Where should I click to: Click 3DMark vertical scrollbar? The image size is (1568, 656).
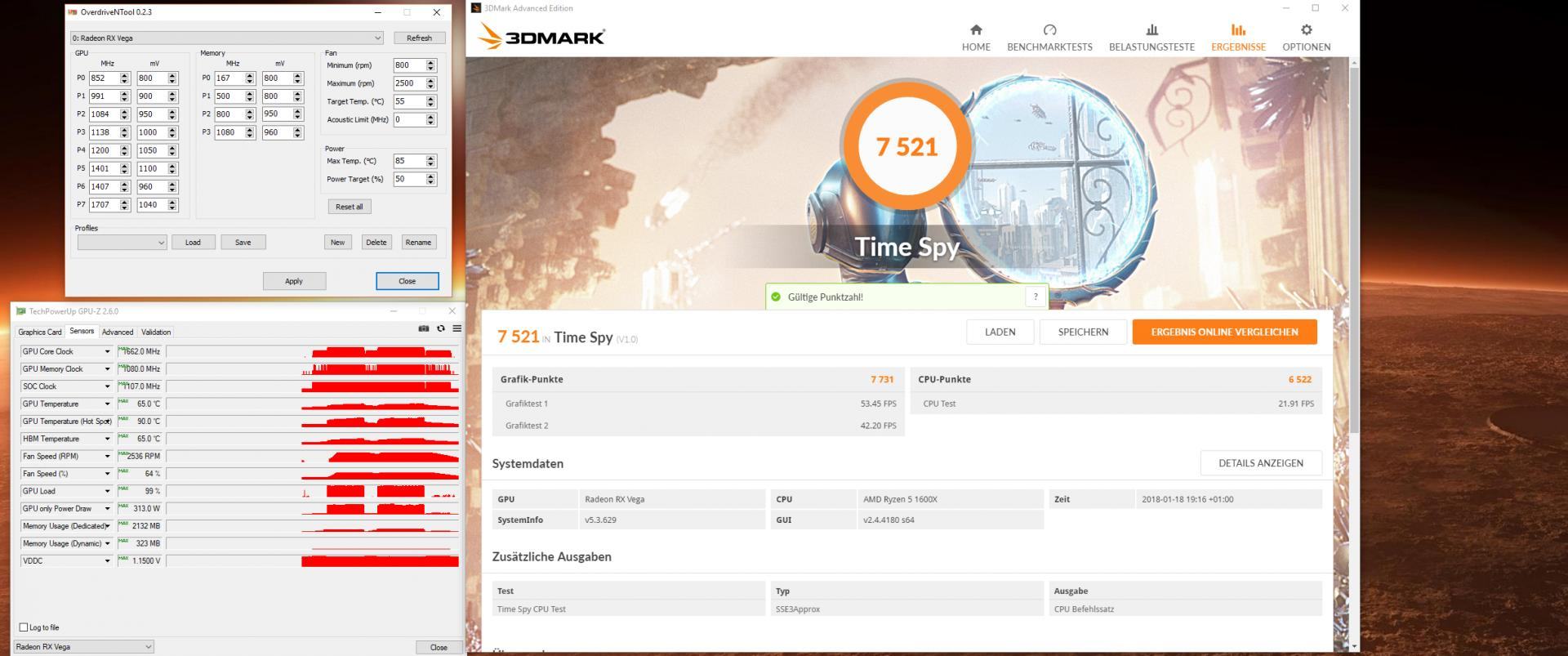tap(1355, 249)
